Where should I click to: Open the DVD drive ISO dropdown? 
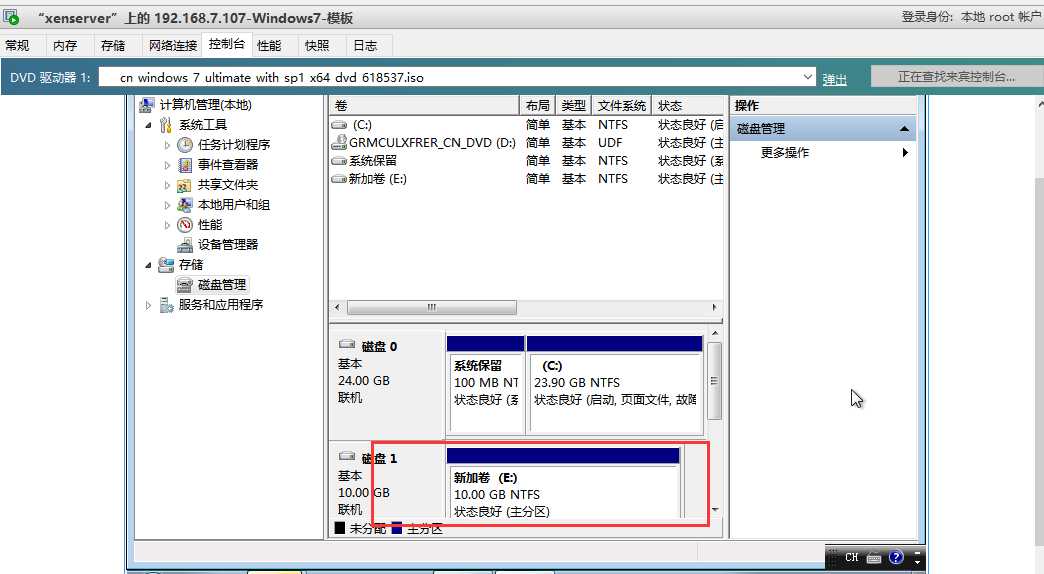(807, 77)
